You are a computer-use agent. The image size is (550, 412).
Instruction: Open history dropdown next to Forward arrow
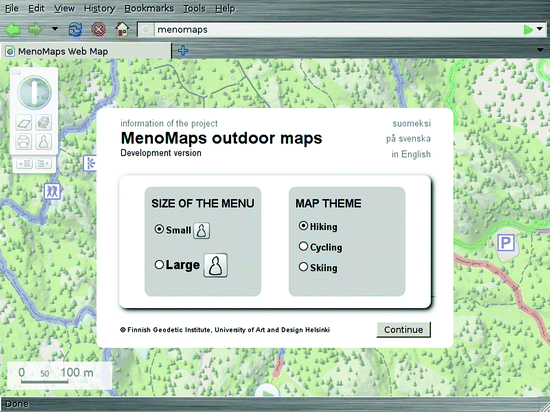pyautogui.click(x=55, y=28)
